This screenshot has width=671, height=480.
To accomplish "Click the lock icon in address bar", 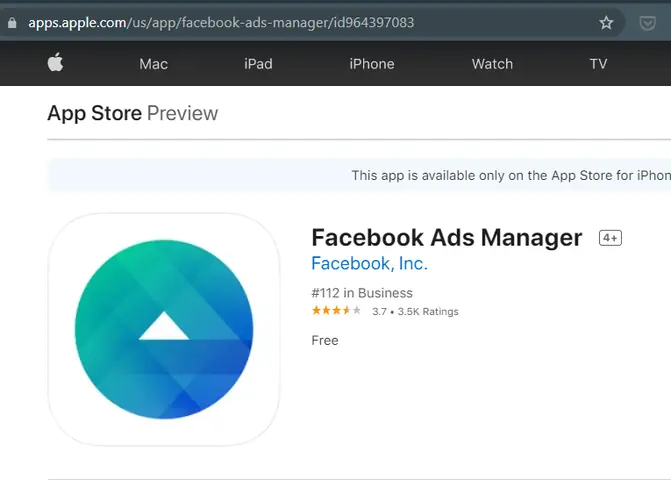I will coord(12,23).
